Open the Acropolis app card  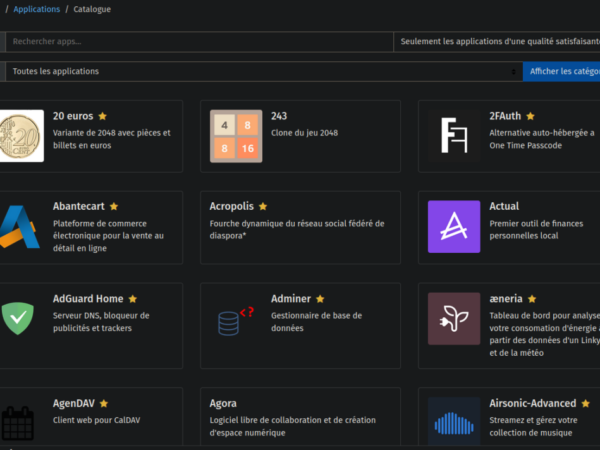[300, 227]
